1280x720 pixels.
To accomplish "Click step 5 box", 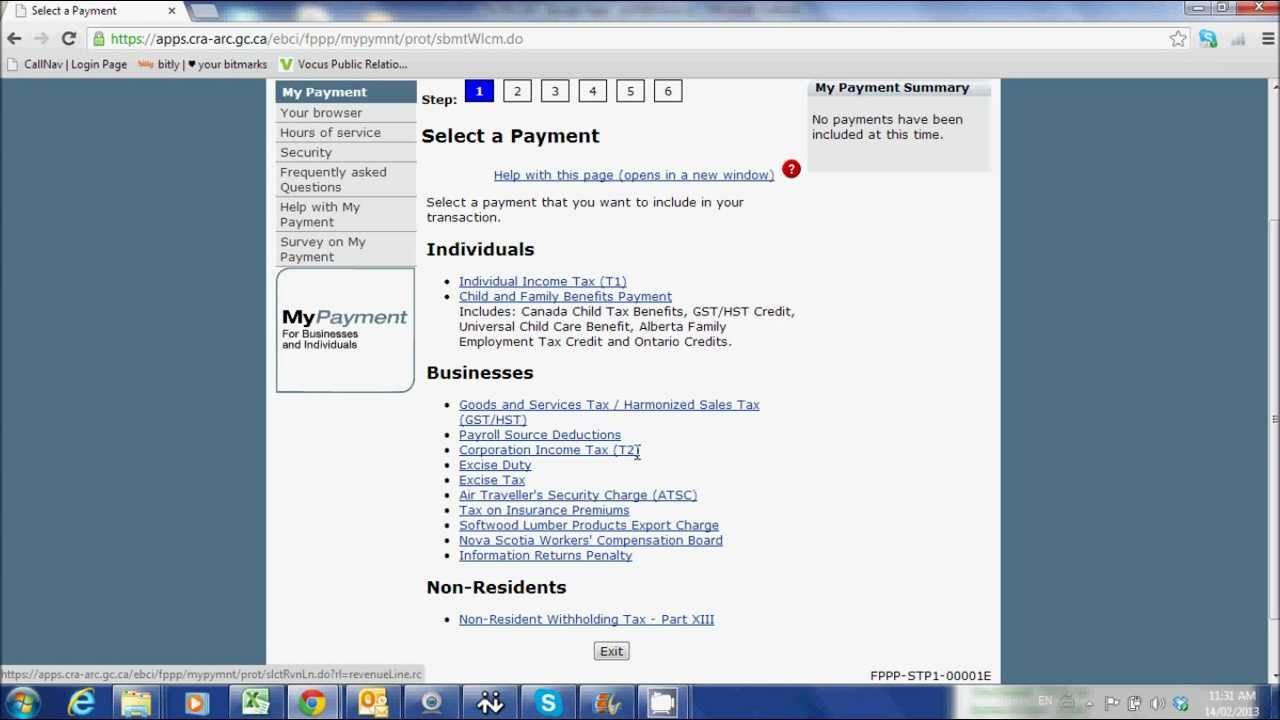I will (x=631, y=91).
